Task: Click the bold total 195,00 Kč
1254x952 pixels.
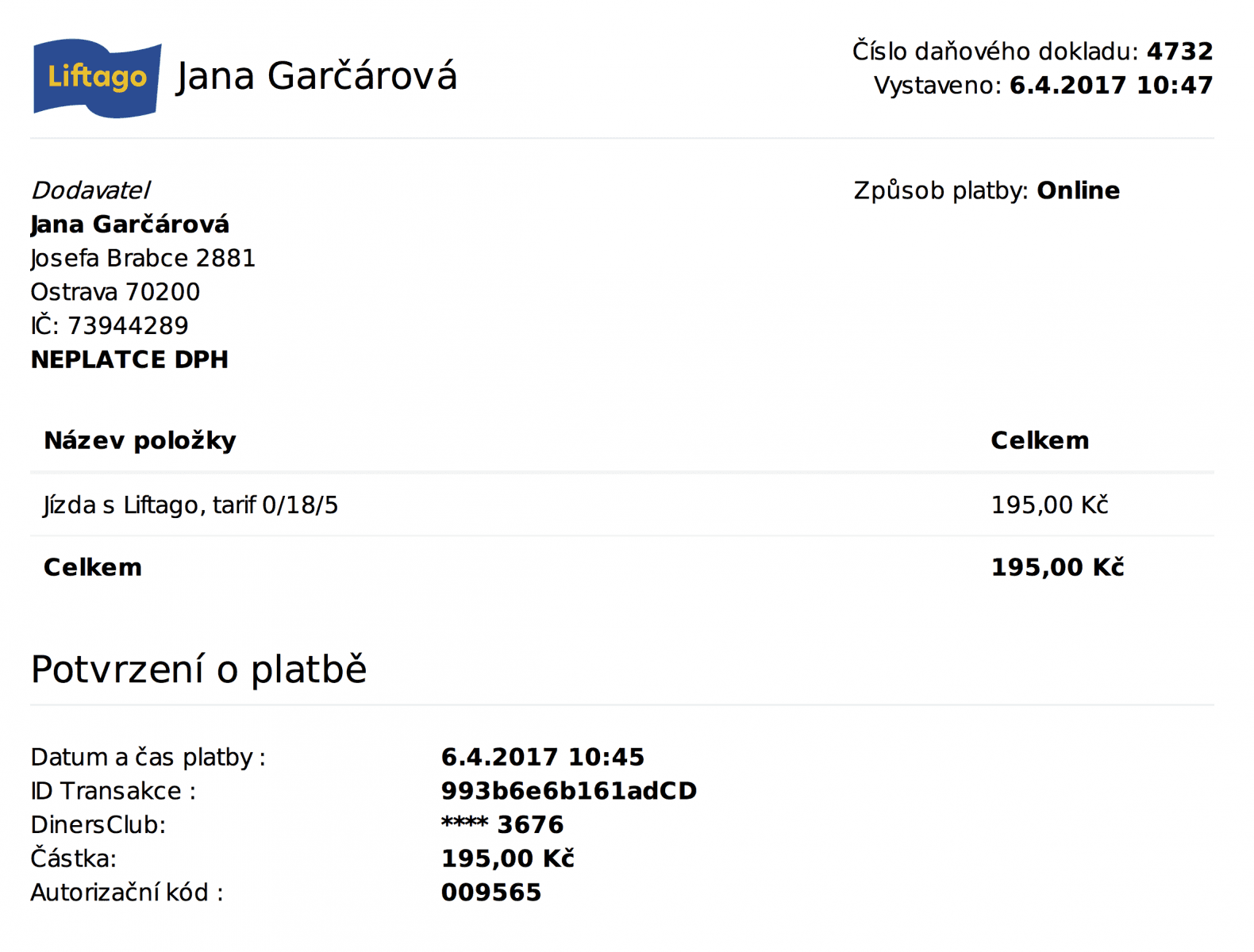Action: point(1057,568)
